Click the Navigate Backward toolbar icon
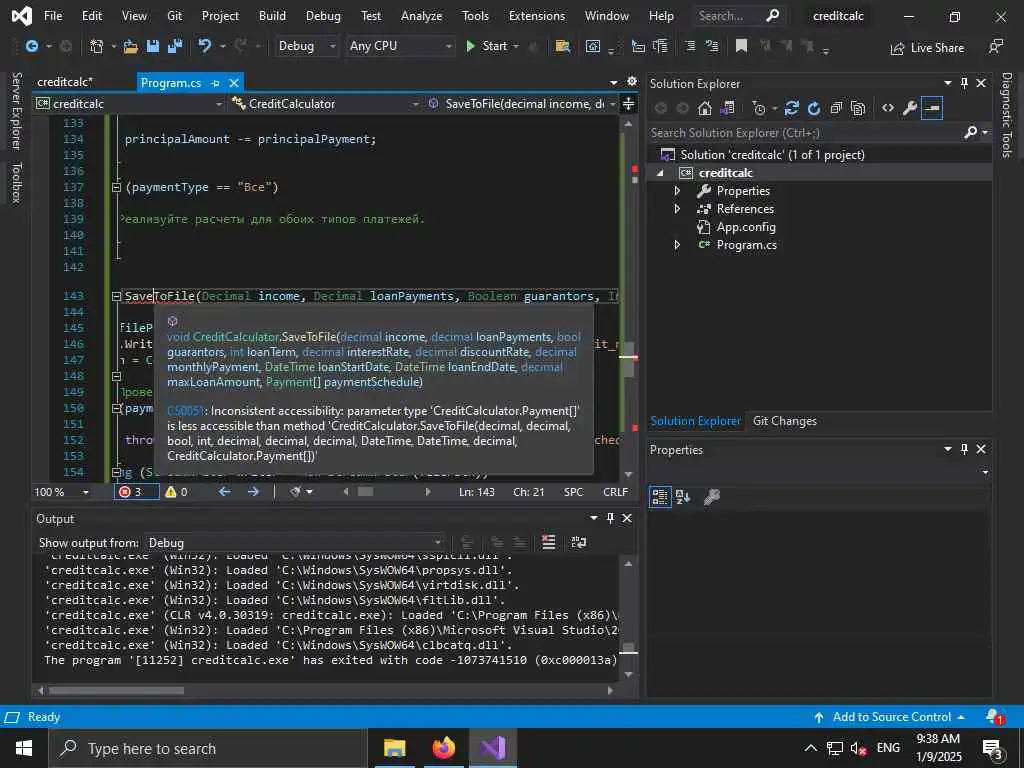Image resolution: width=1024 pixels, height=768 pixels. pos(31,46)
